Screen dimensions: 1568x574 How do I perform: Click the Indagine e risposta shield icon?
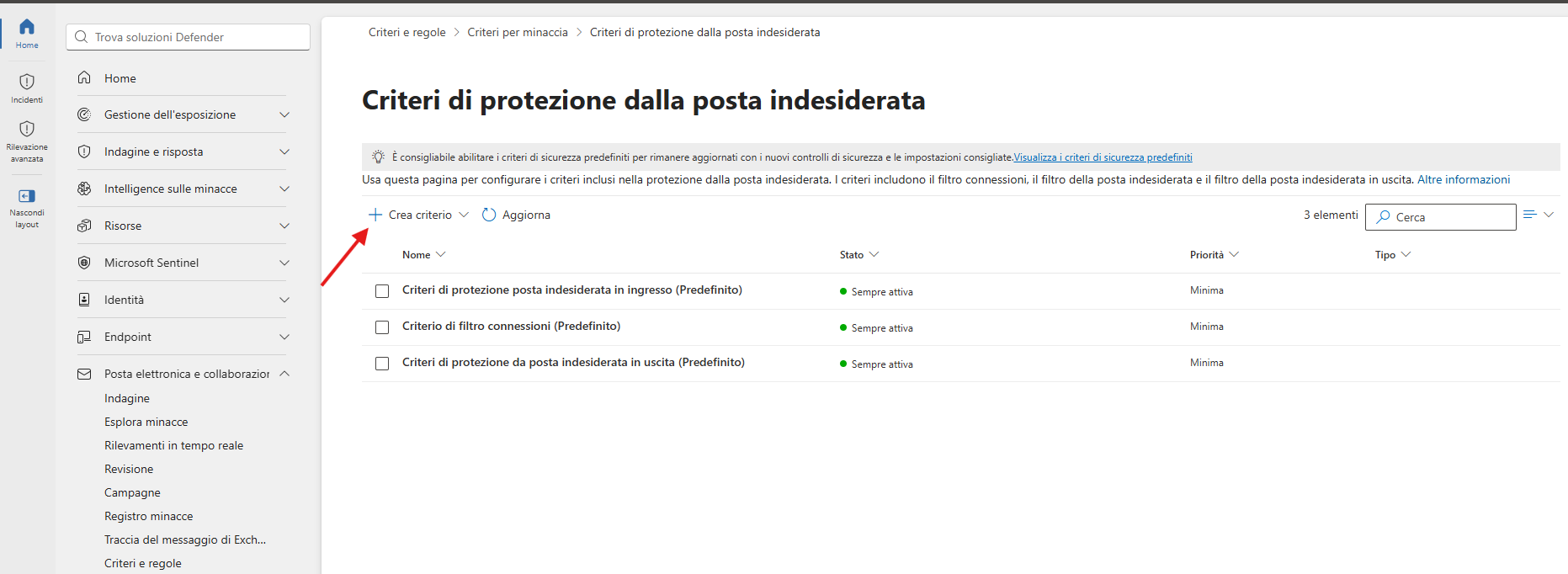pos(84,151)
